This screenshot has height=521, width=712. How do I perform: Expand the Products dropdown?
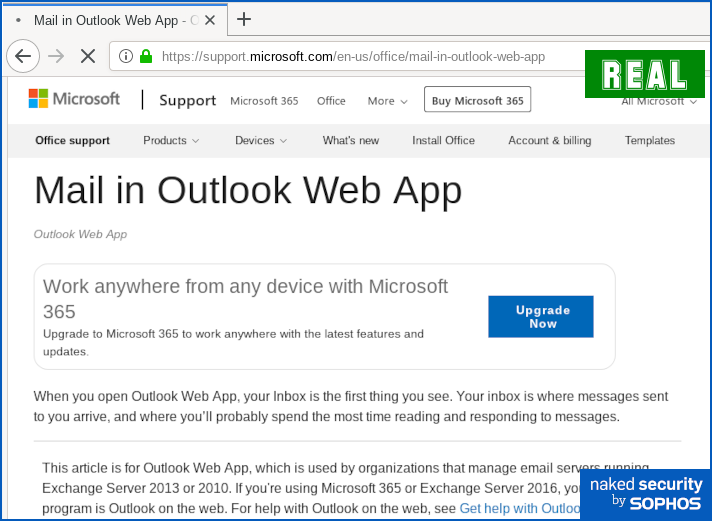171,141
